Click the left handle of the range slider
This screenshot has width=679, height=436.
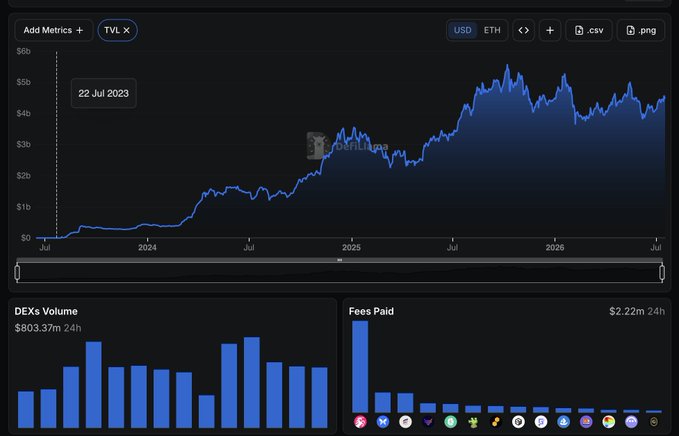[17, 272]
